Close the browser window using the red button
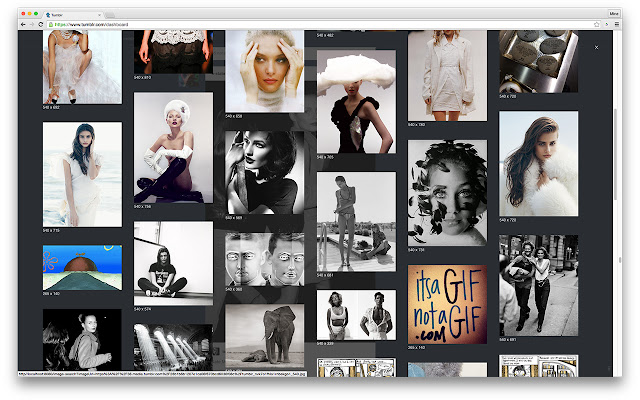 [x=23, y=14]
